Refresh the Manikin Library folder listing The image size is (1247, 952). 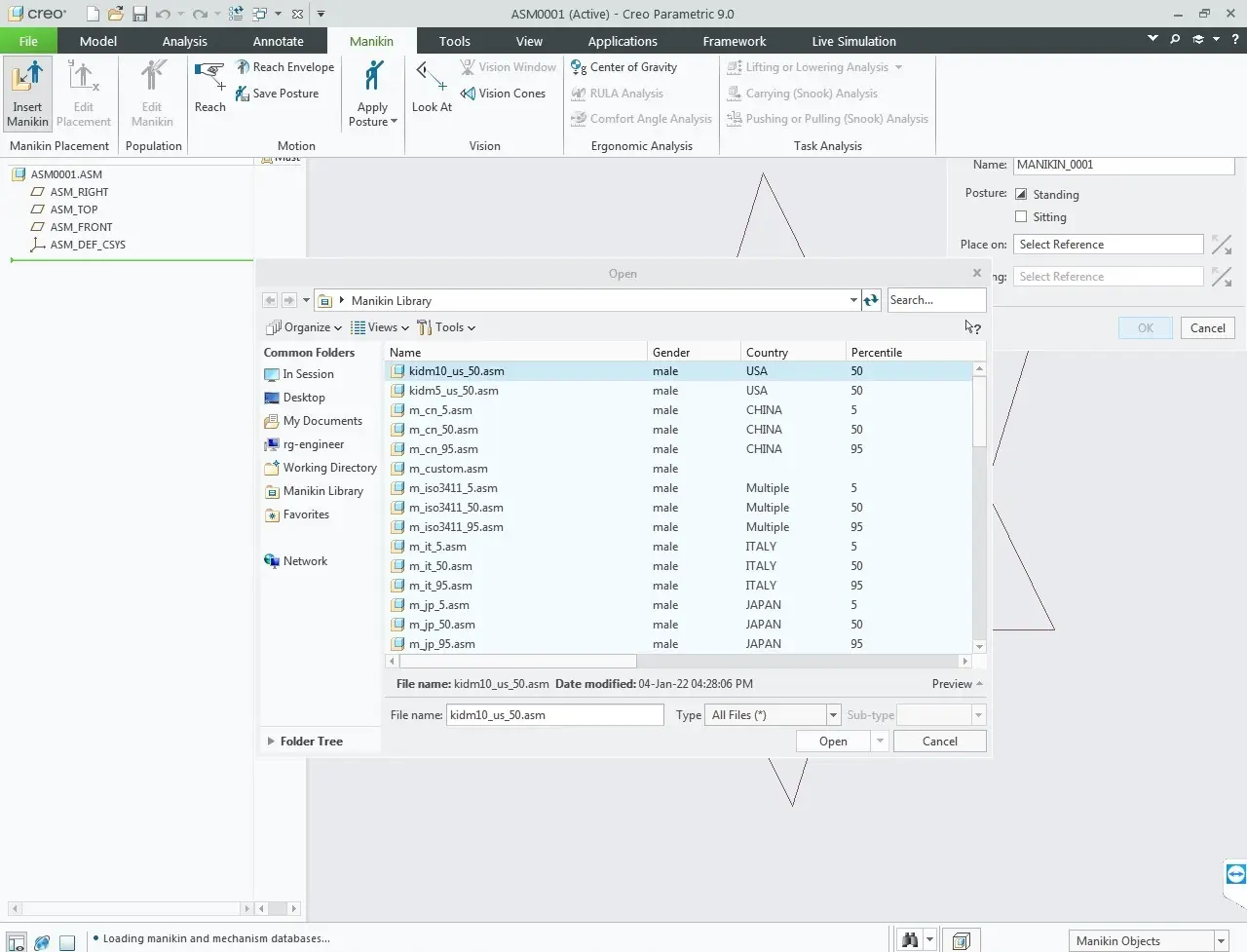871,300
